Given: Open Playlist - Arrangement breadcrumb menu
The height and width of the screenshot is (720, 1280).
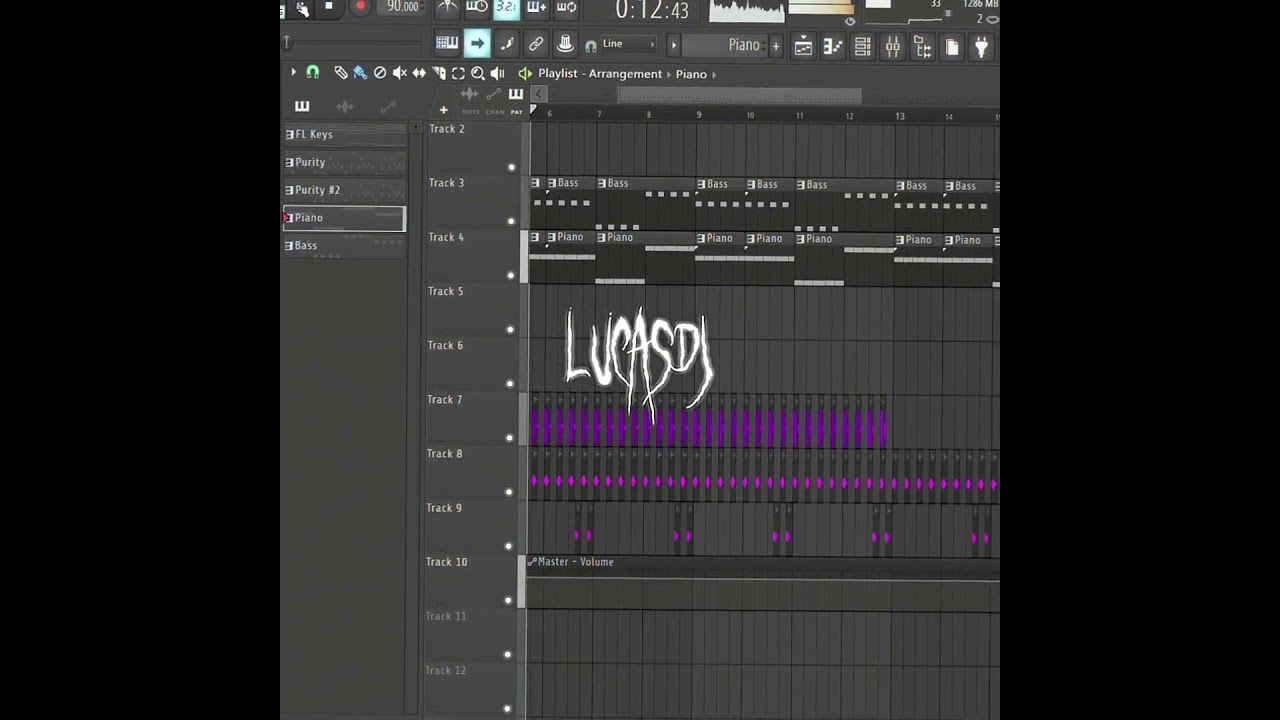Looking at the screenshot, I should pos(600,74).
